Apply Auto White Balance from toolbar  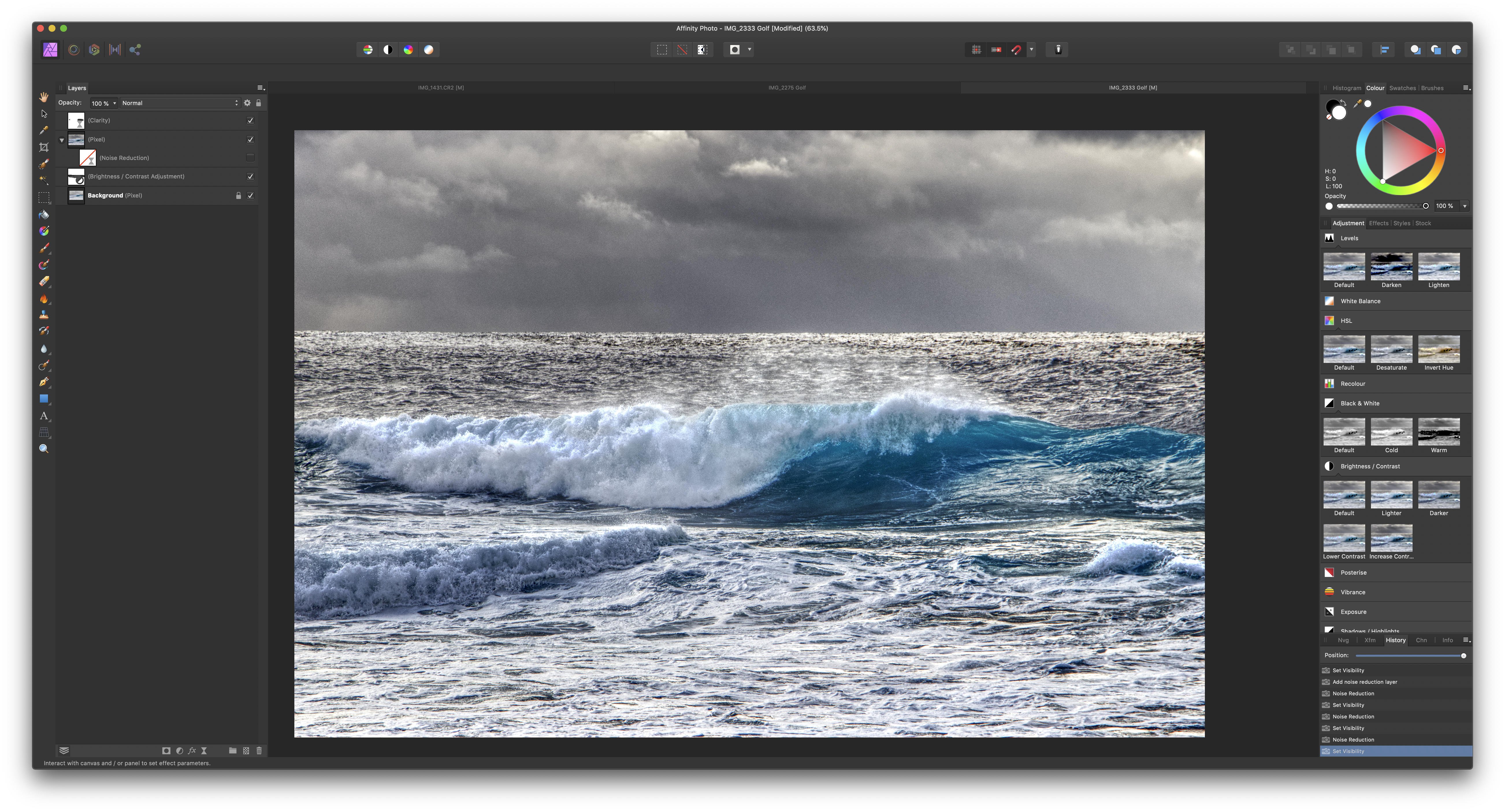coord(429,50)
